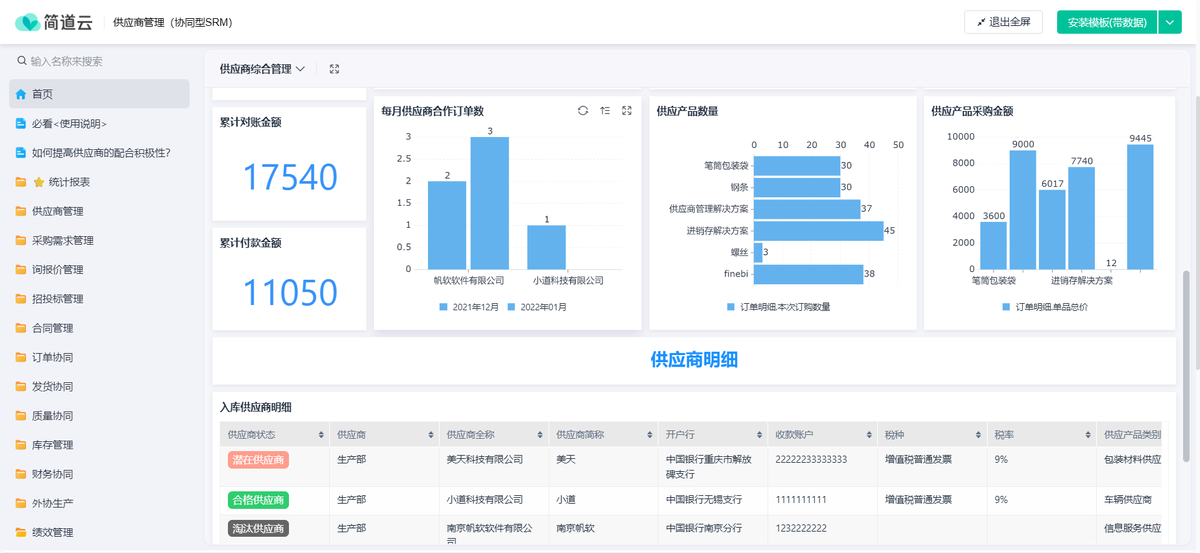Click the 首页 home icon in sidebar
This screenshot has height=553, width=1200.
(x=20, y=94)
